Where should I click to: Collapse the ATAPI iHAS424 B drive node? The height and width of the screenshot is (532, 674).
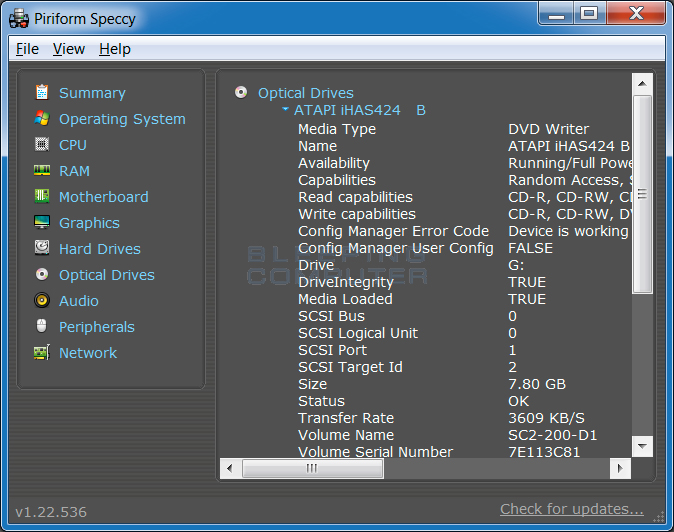coord(286,110)
